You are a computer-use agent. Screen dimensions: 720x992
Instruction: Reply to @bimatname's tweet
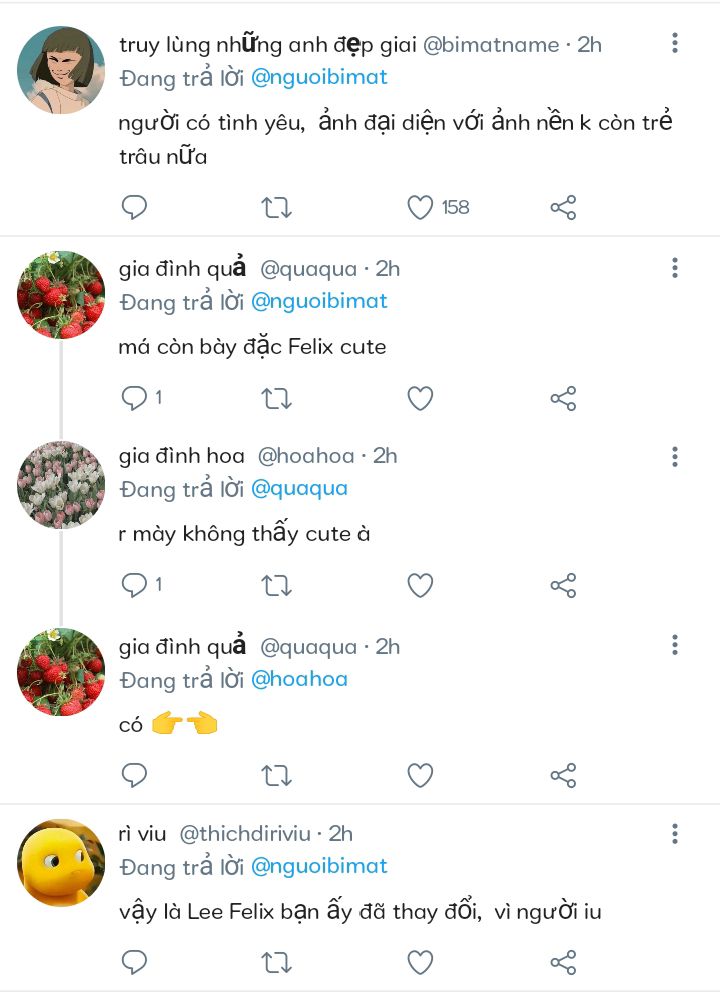[x=134, y=208]
